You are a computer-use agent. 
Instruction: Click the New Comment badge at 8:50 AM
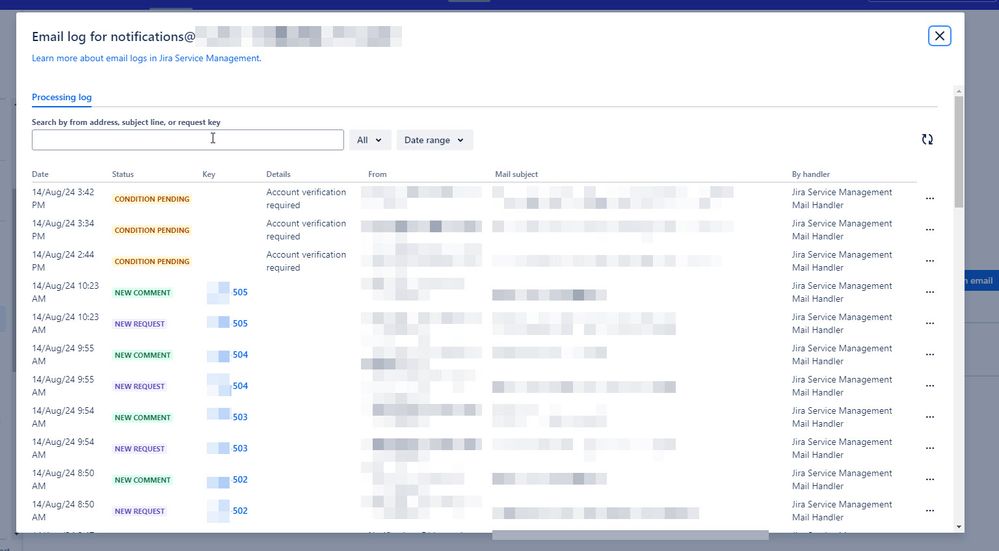143,480
